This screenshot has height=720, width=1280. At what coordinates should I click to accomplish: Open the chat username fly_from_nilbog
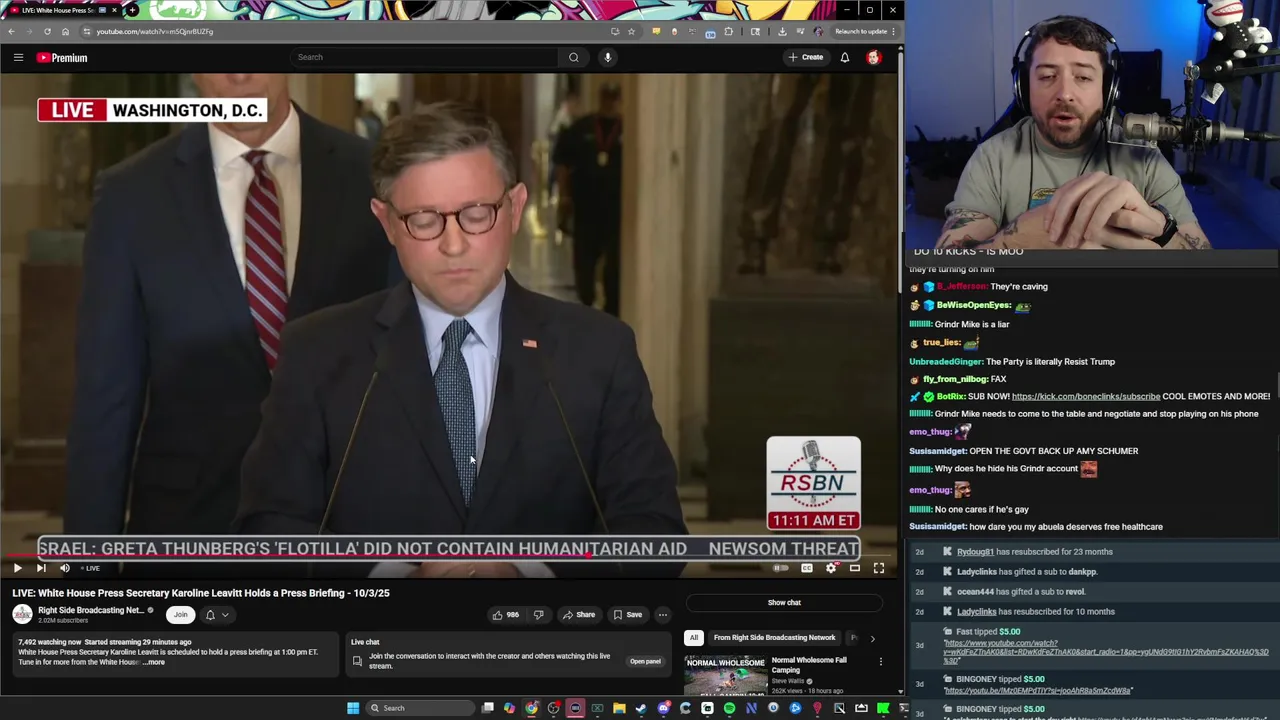tap(955, 379)
